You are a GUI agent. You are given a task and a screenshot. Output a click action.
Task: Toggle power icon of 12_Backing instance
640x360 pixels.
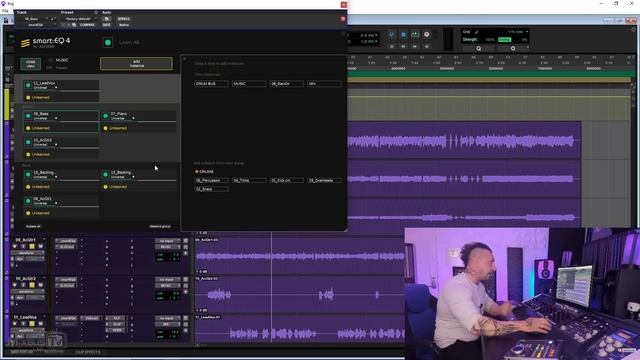point(28,174)
